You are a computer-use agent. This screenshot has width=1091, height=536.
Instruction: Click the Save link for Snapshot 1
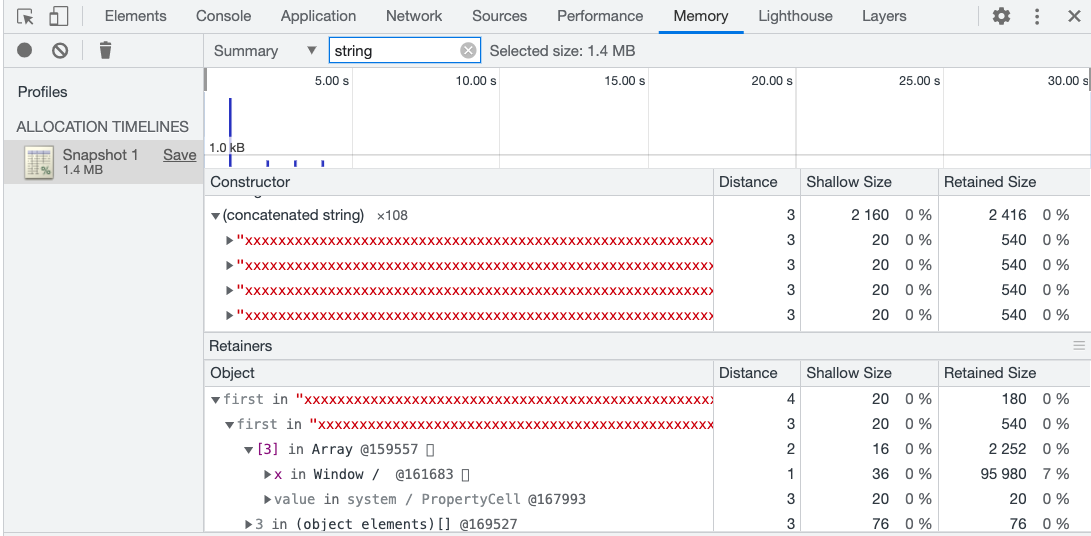click(x=180, y=155)
